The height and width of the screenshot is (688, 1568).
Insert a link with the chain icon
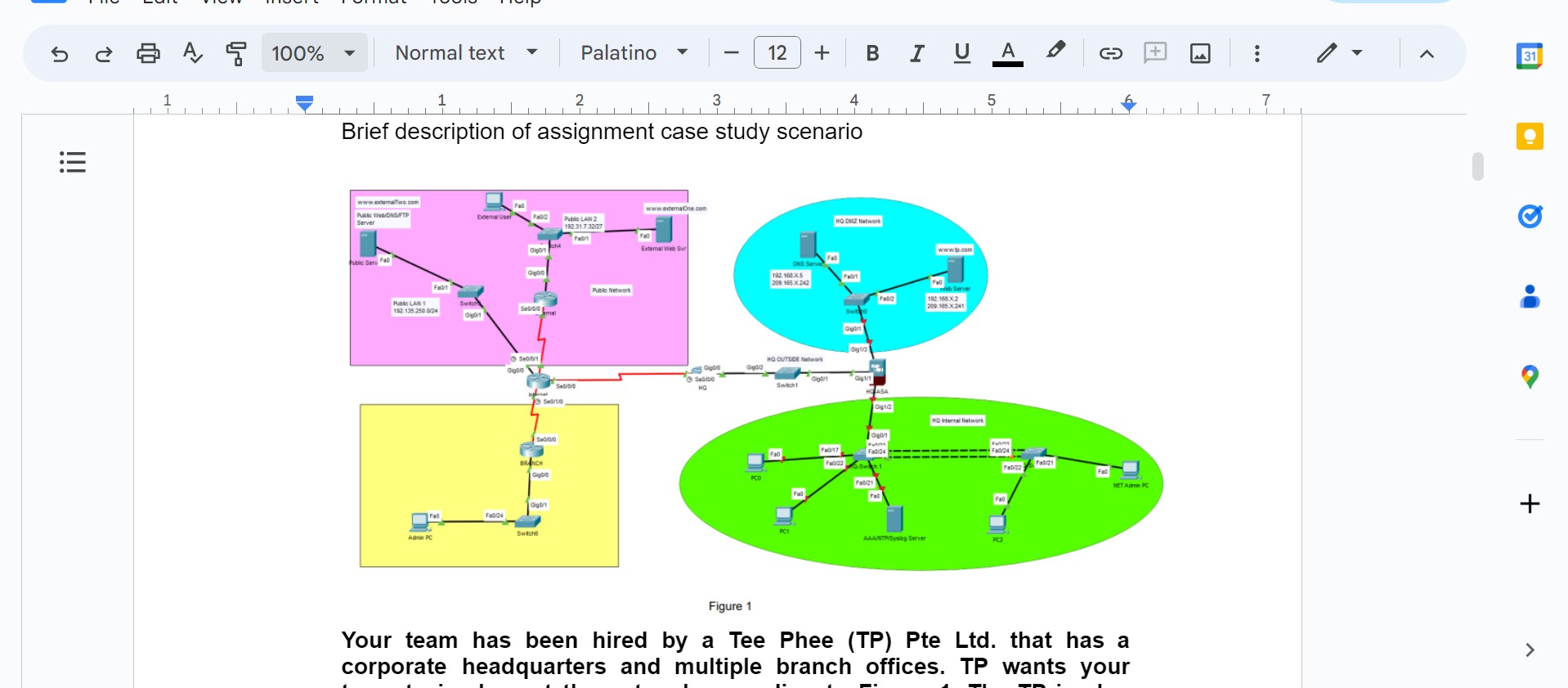[x=1110, y=54]
